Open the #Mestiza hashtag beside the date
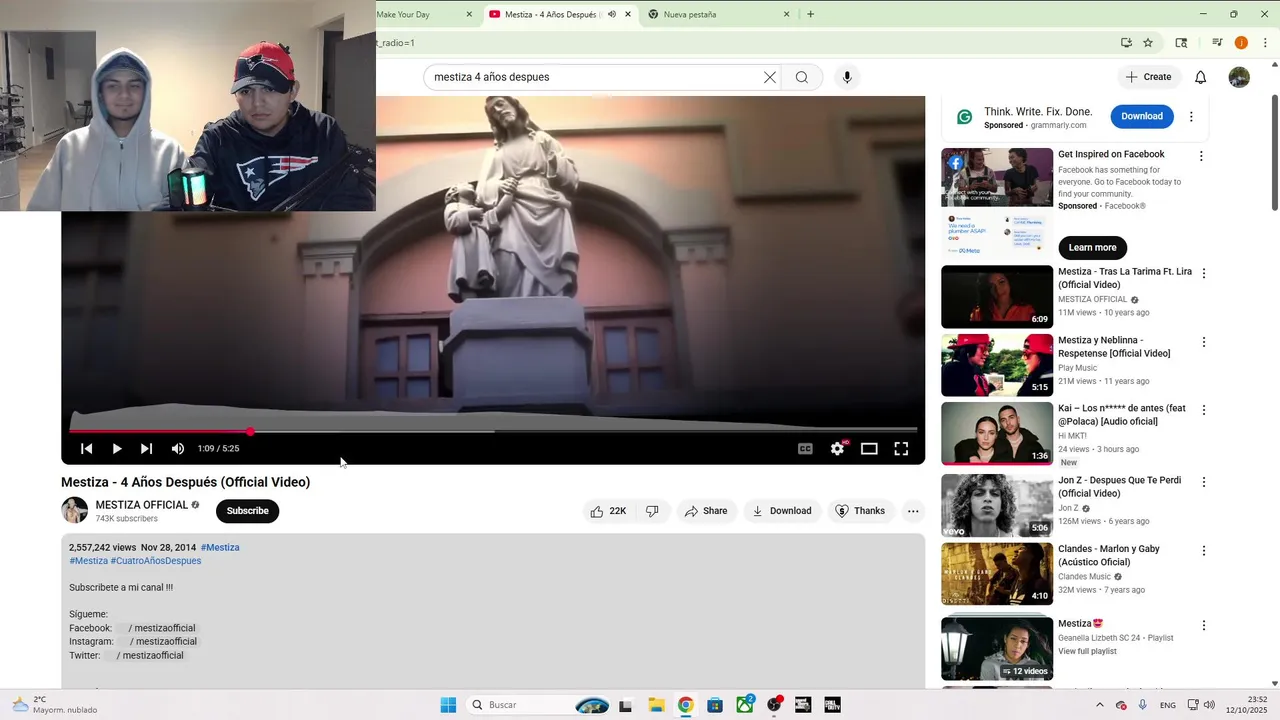Image resolution: width=1280 pixels, height=720 pixels. (x=220, y=548)
